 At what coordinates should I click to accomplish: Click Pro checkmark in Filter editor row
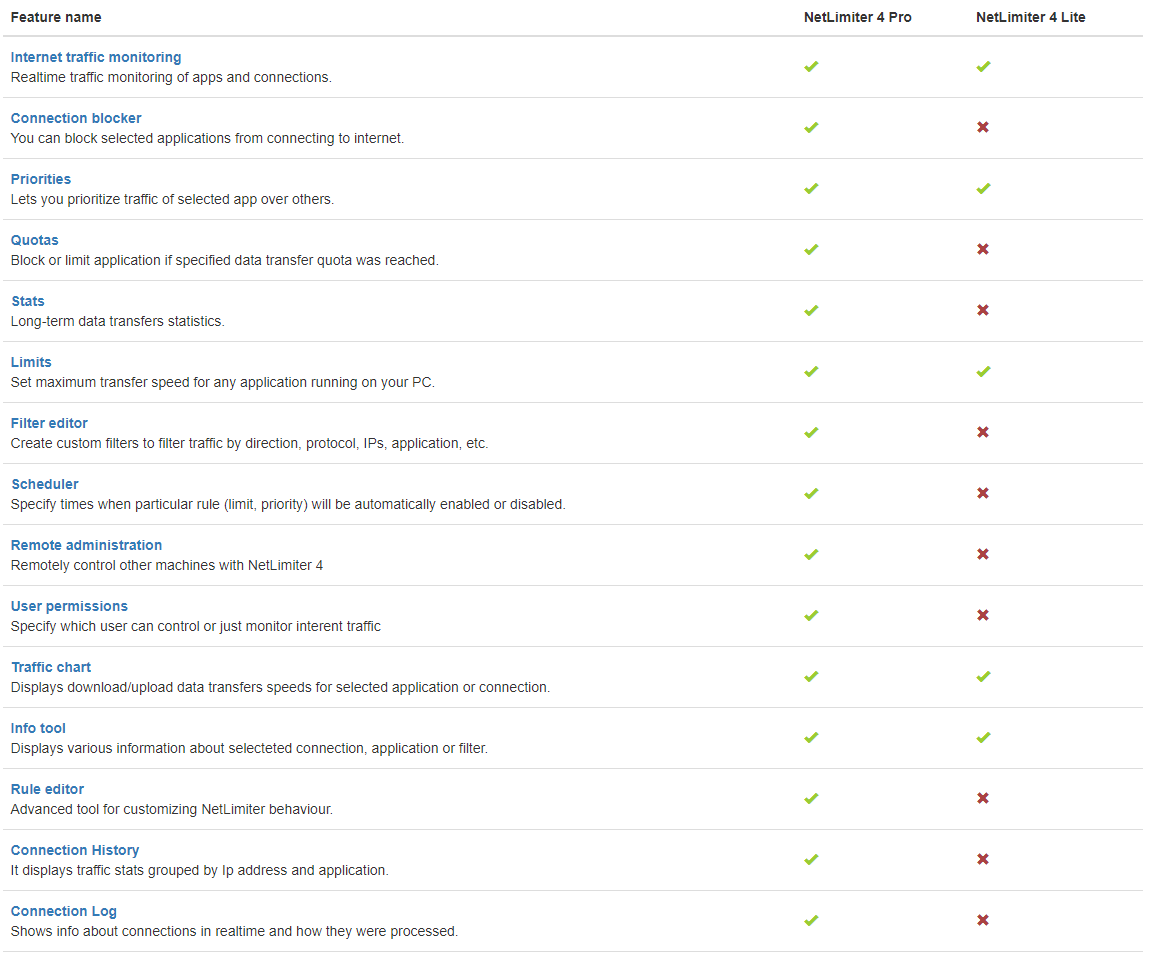click(x=811, y=433)
